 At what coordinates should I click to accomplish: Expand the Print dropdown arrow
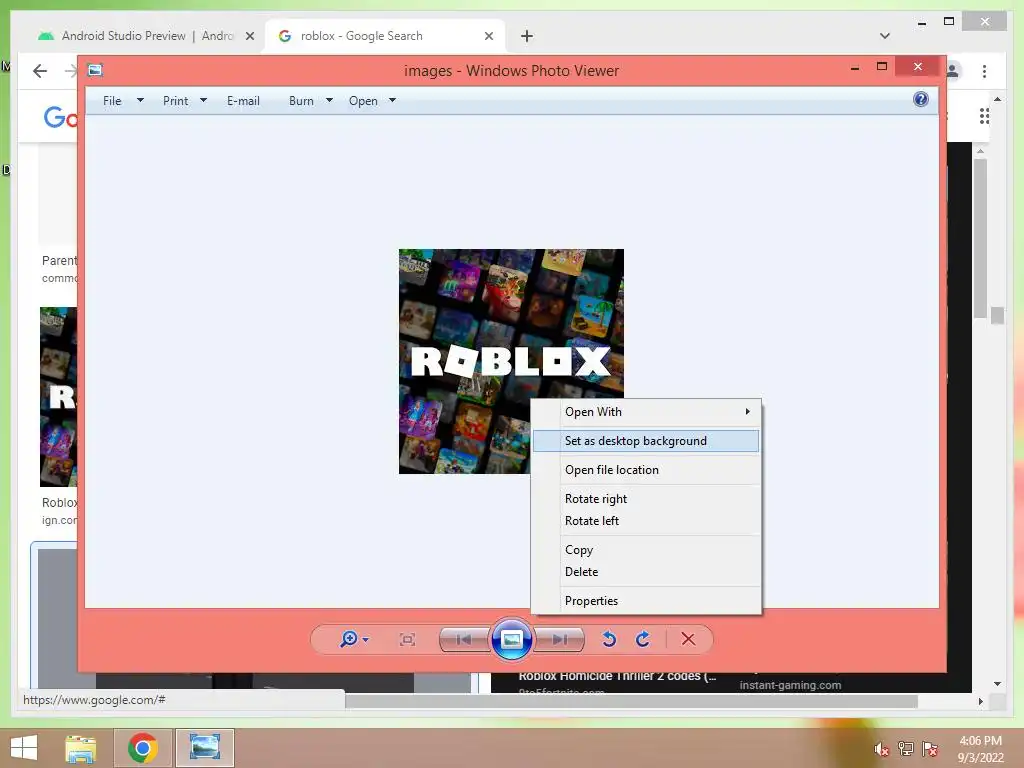point(203,101)
